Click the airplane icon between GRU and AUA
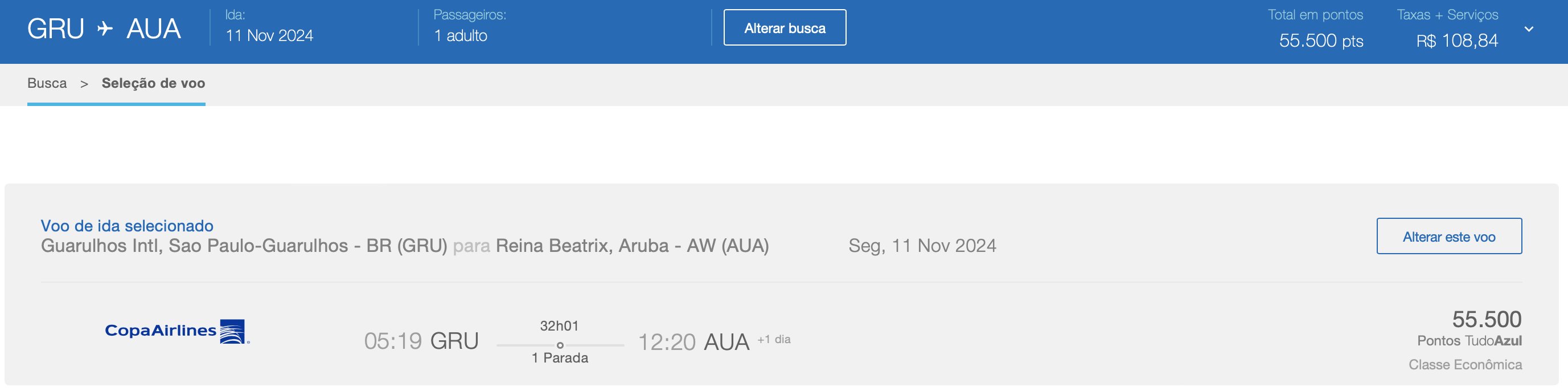The image size is (1568, 391). [x=105, y=28]
